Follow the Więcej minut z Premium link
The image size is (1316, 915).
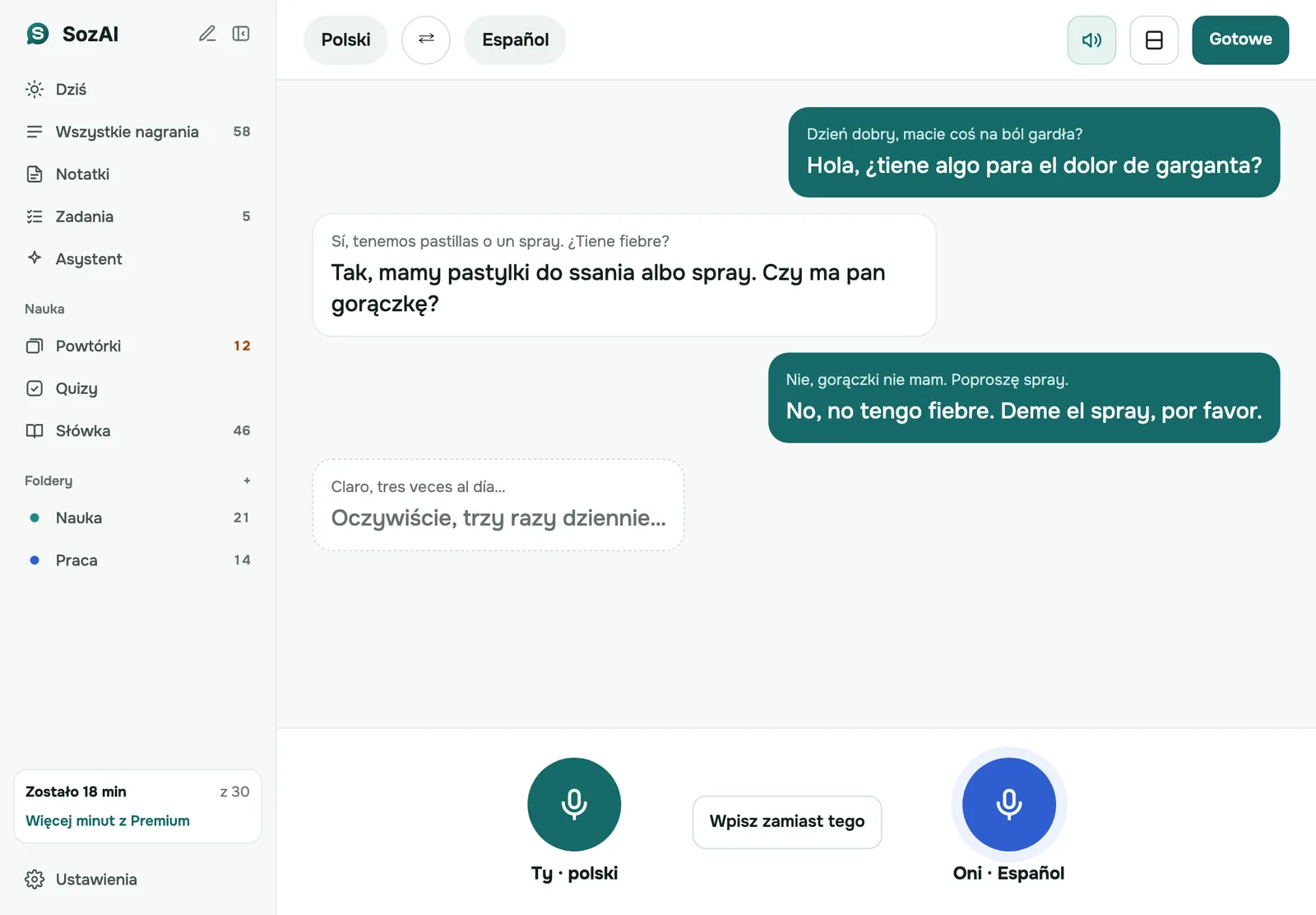click(x=108, y=820)
